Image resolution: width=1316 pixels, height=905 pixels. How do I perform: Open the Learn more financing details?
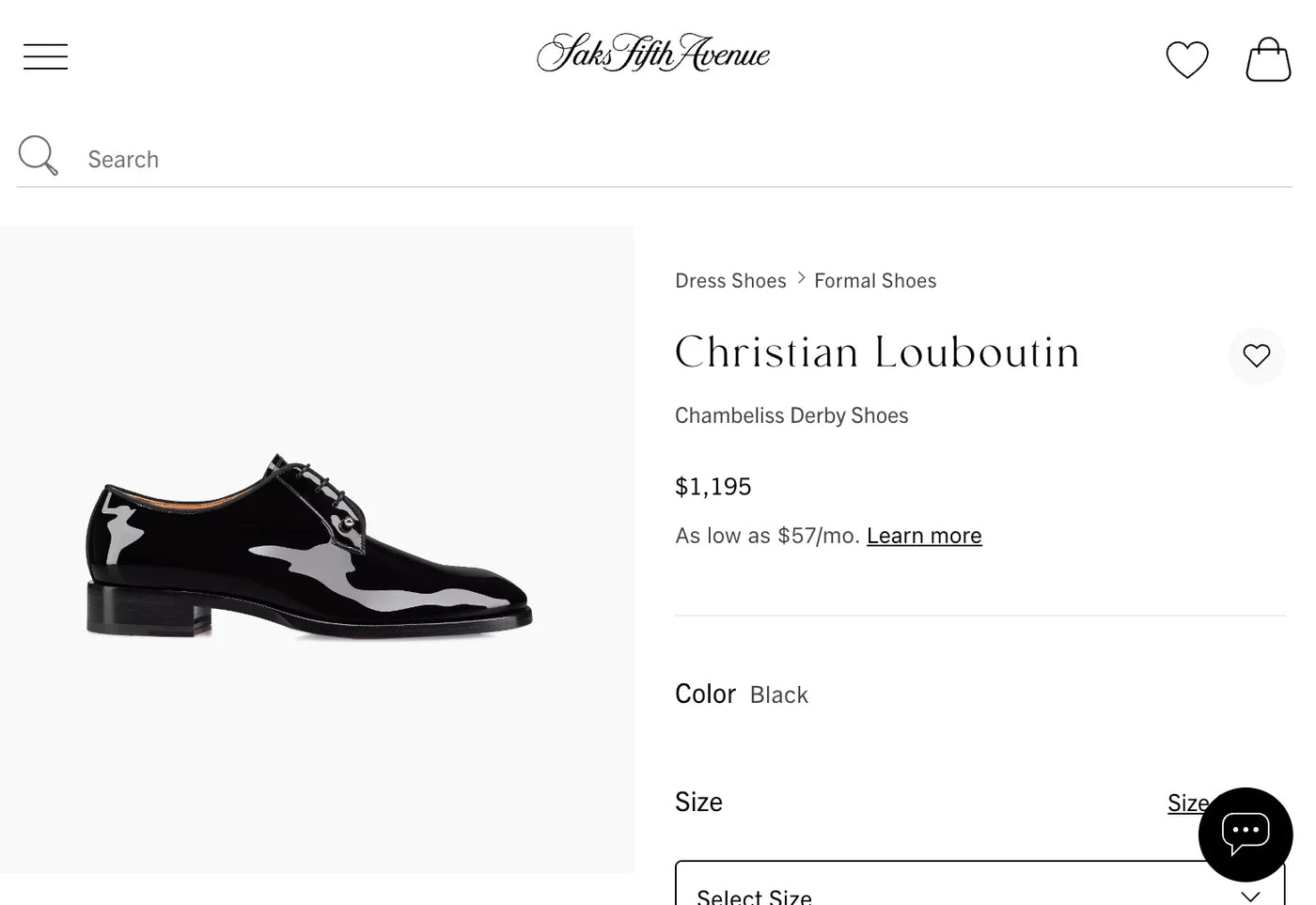(923, 535)
